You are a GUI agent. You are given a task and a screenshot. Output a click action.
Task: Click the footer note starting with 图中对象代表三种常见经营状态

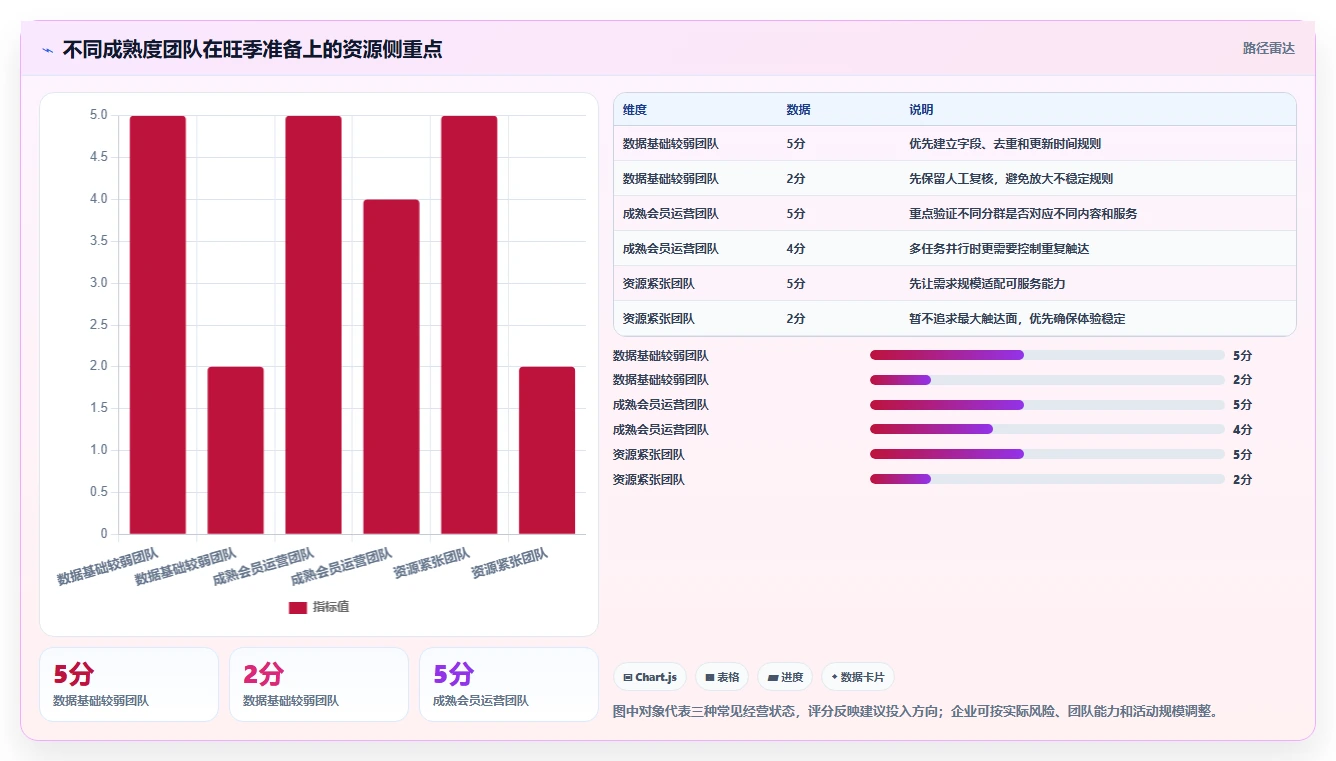915,712
